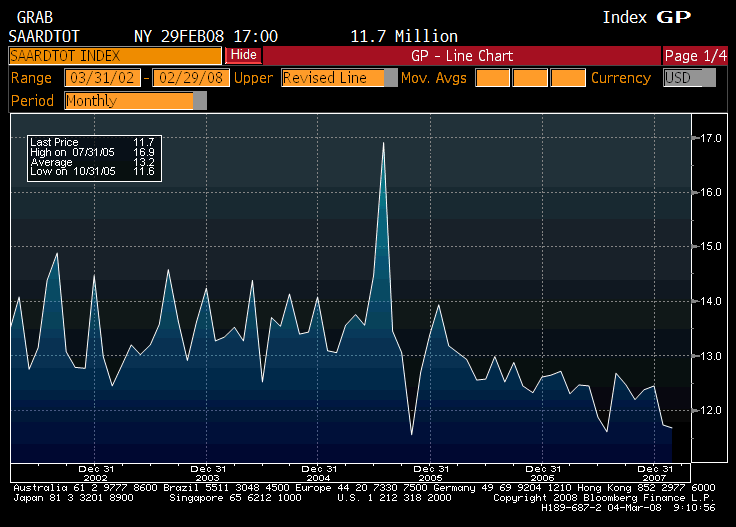Click the 14.0 y-axis label
Image resolution: width=736 pixels, height=527 pixels.
coord(711,301)
